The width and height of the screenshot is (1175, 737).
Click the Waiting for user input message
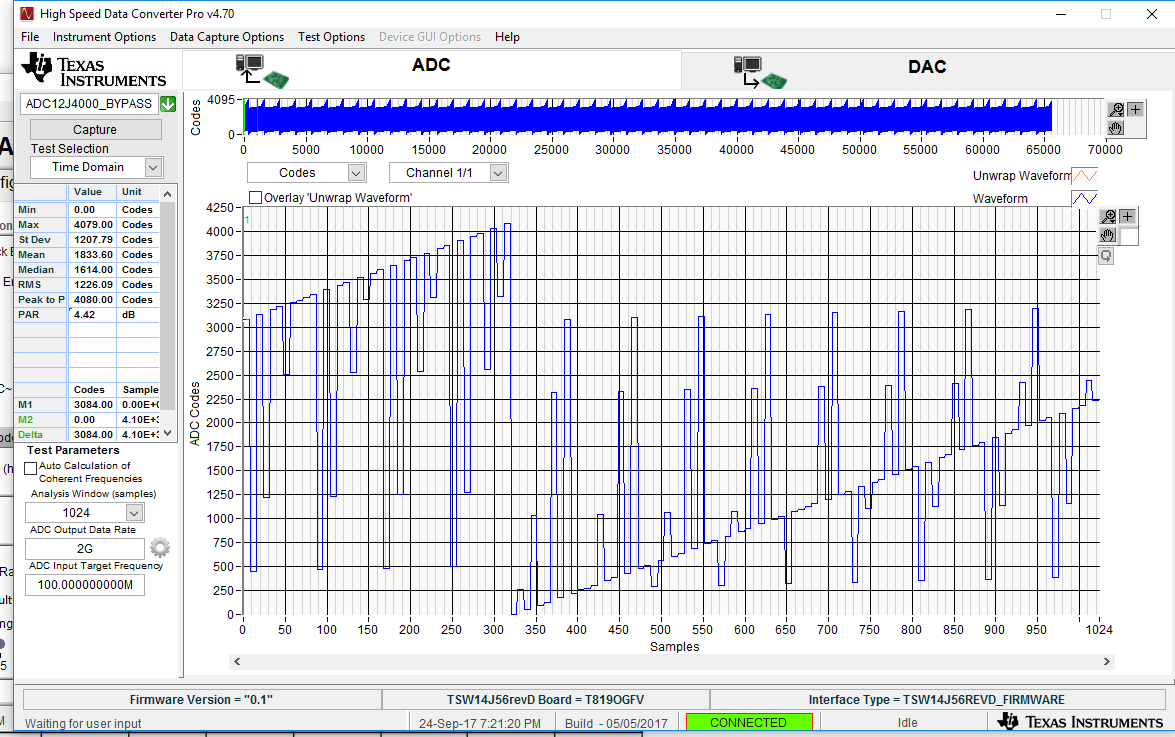[x=83, y=724]
